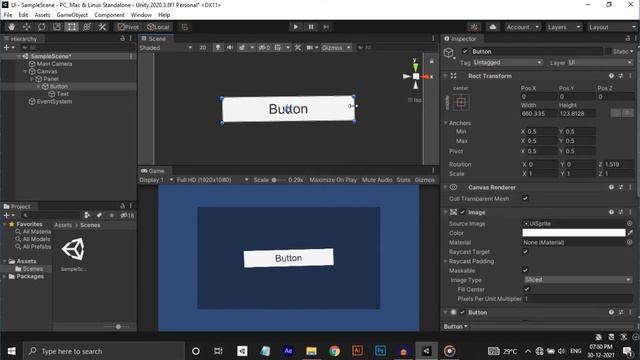Open Source Image object picker
This screenshot has height=360, width=640.
coord(629,224)
